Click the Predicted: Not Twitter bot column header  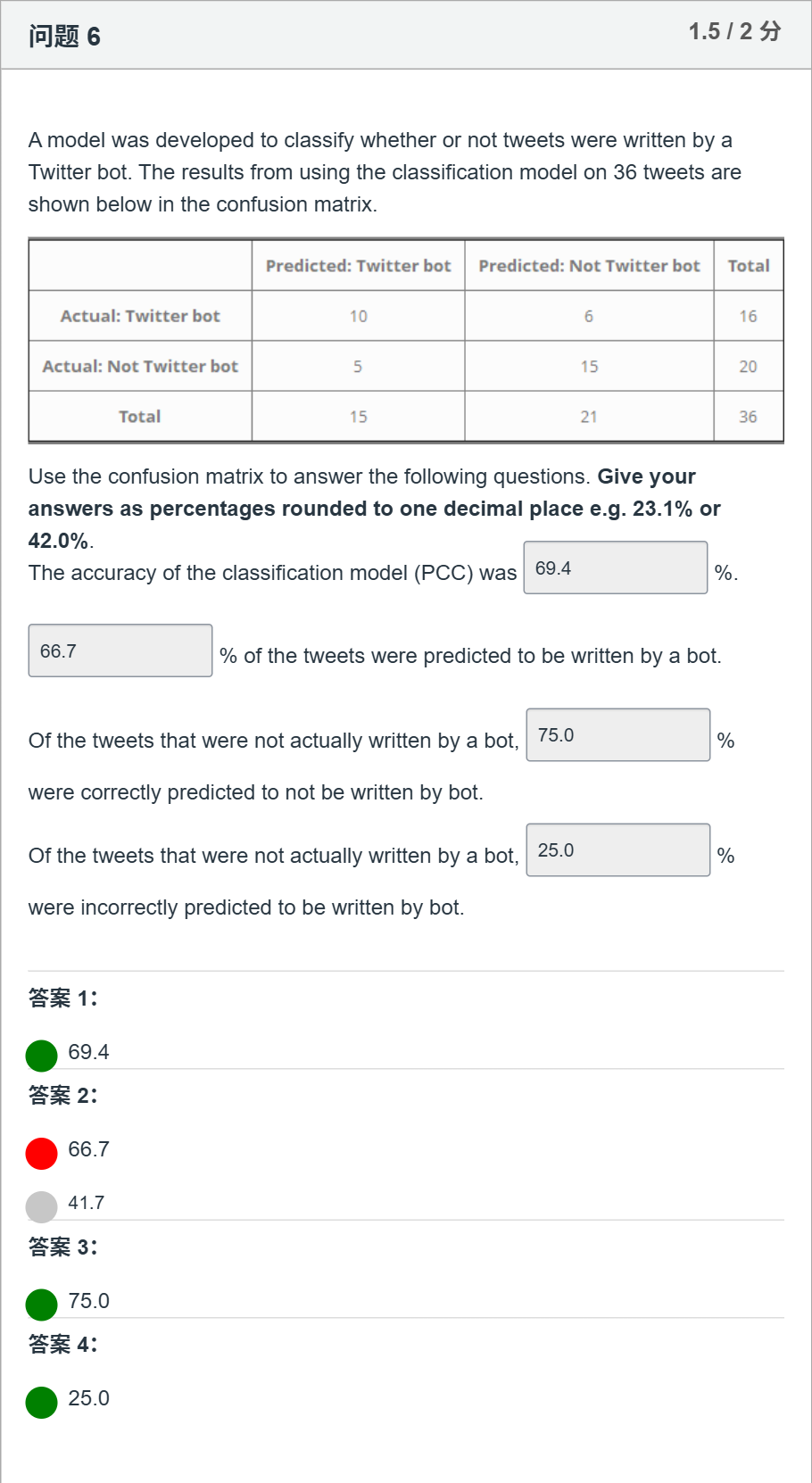[589, 265]
